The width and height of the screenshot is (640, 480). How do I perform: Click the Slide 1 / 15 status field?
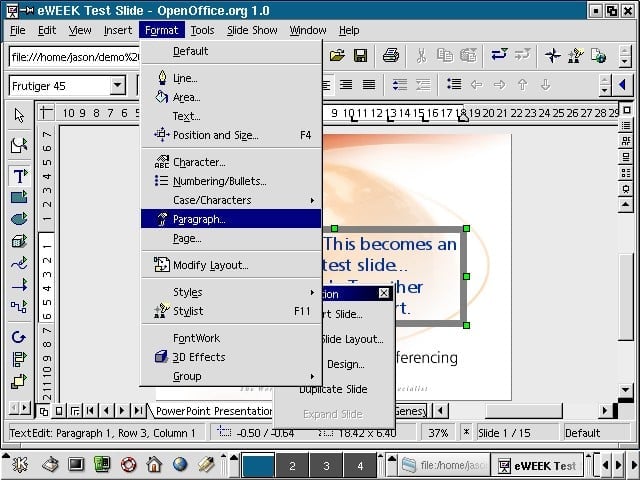pos(517,433)
